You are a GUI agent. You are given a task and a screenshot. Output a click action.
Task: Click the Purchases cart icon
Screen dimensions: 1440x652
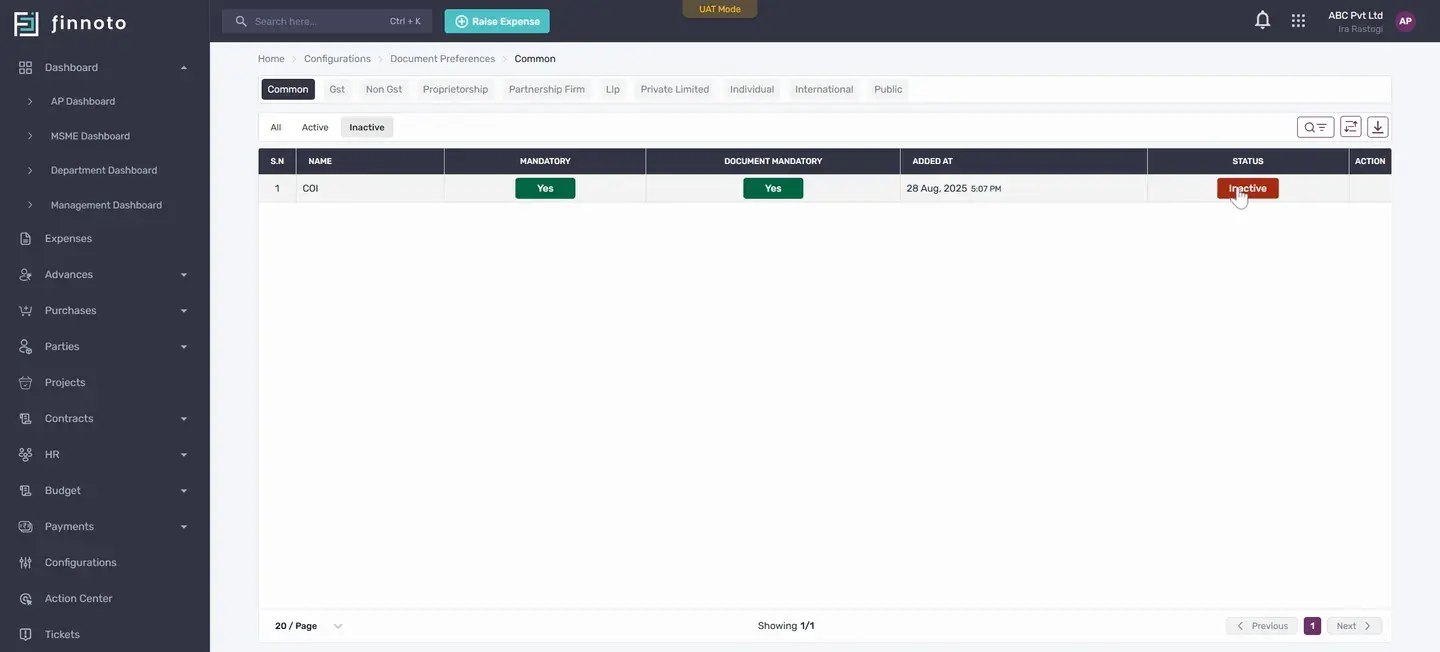[26, 310]
